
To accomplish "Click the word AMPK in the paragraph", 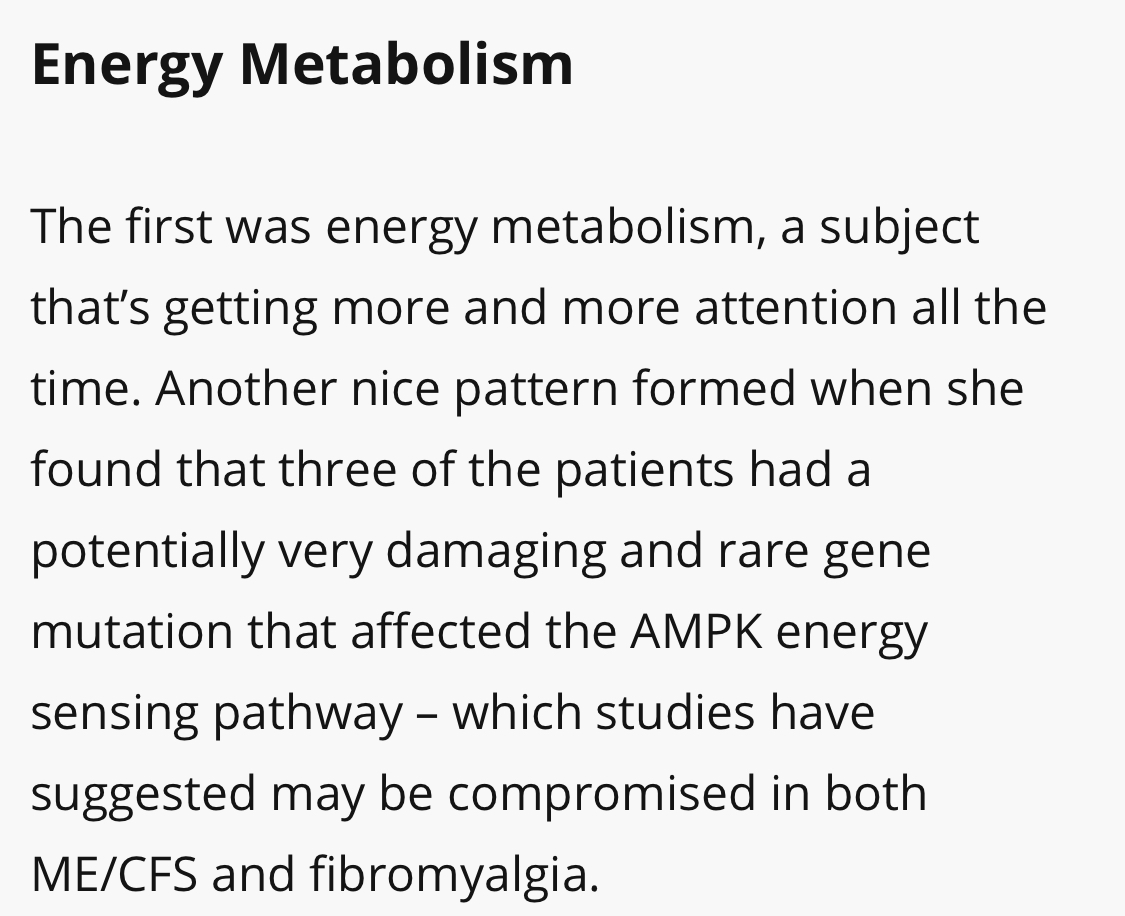I will point(696,631).
